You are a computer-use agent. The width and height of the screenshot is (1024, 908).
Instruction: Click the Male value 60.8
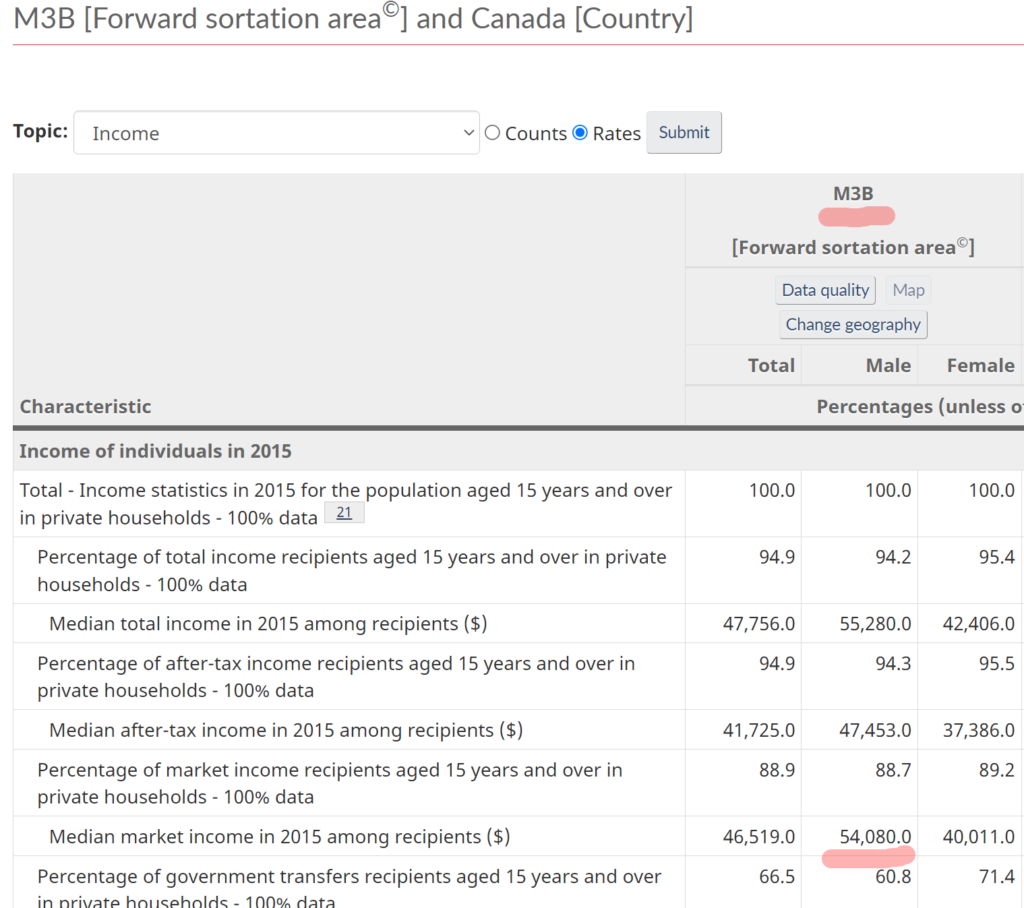point(893,877)
